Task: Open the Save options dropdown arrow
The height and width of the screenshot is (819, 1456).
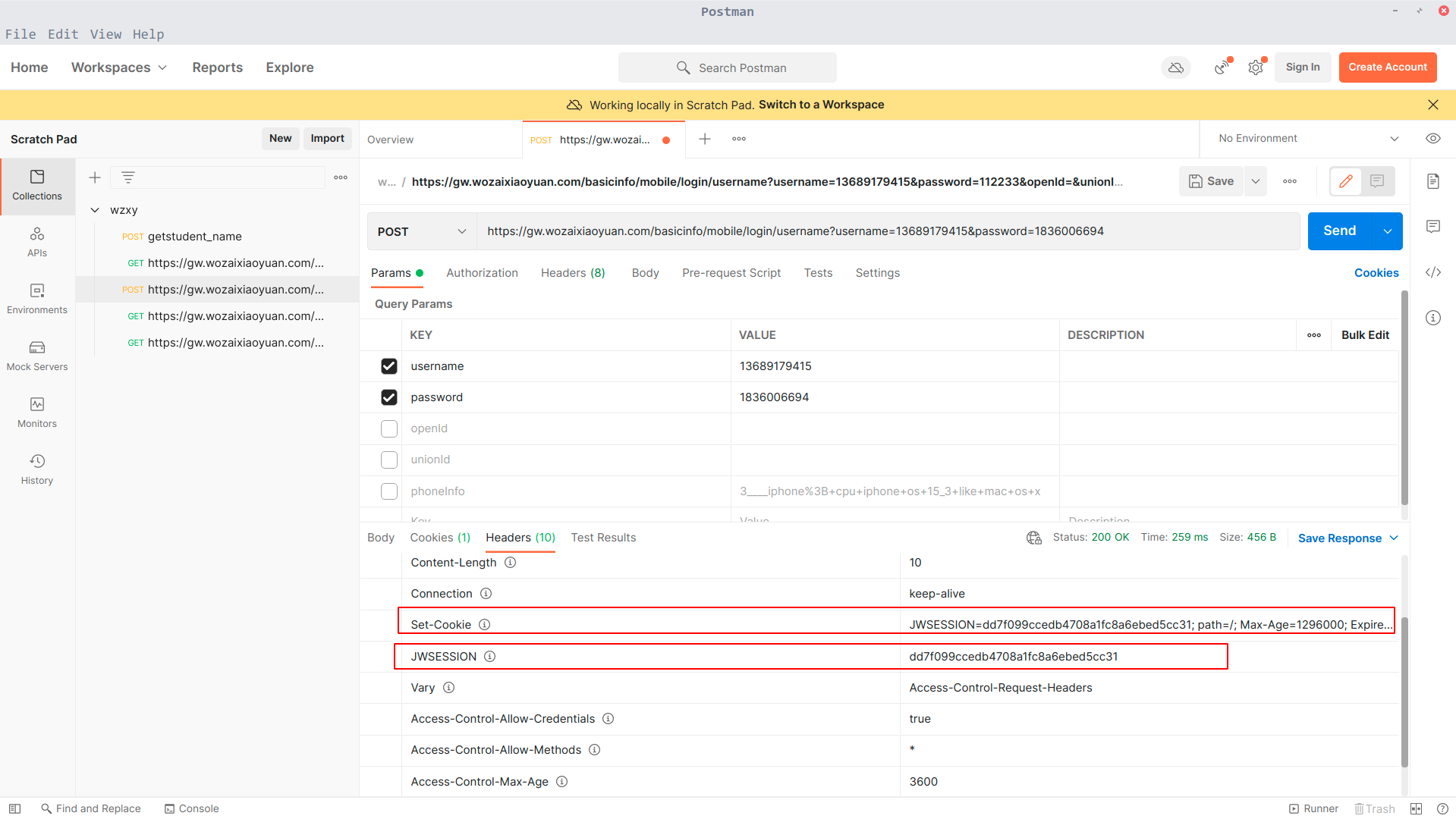Action: 1256,181
